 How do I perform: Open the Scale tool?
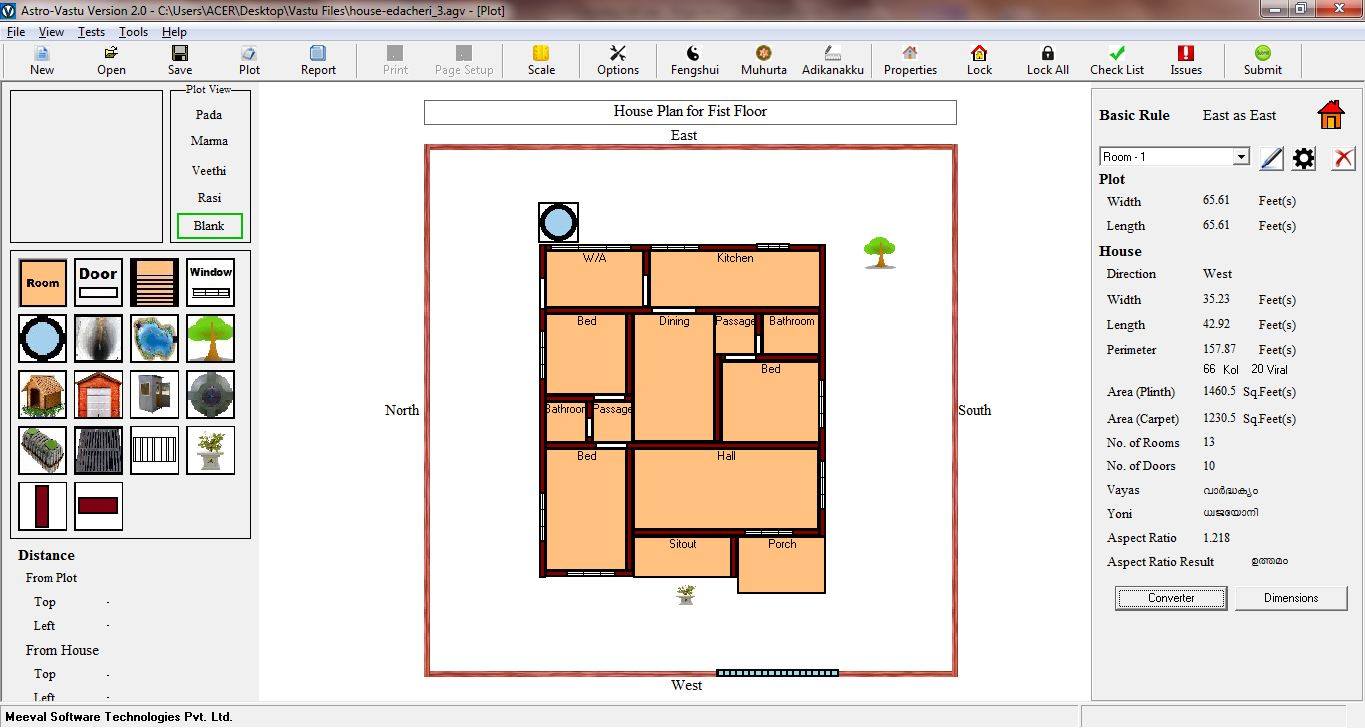pos(540,59)
